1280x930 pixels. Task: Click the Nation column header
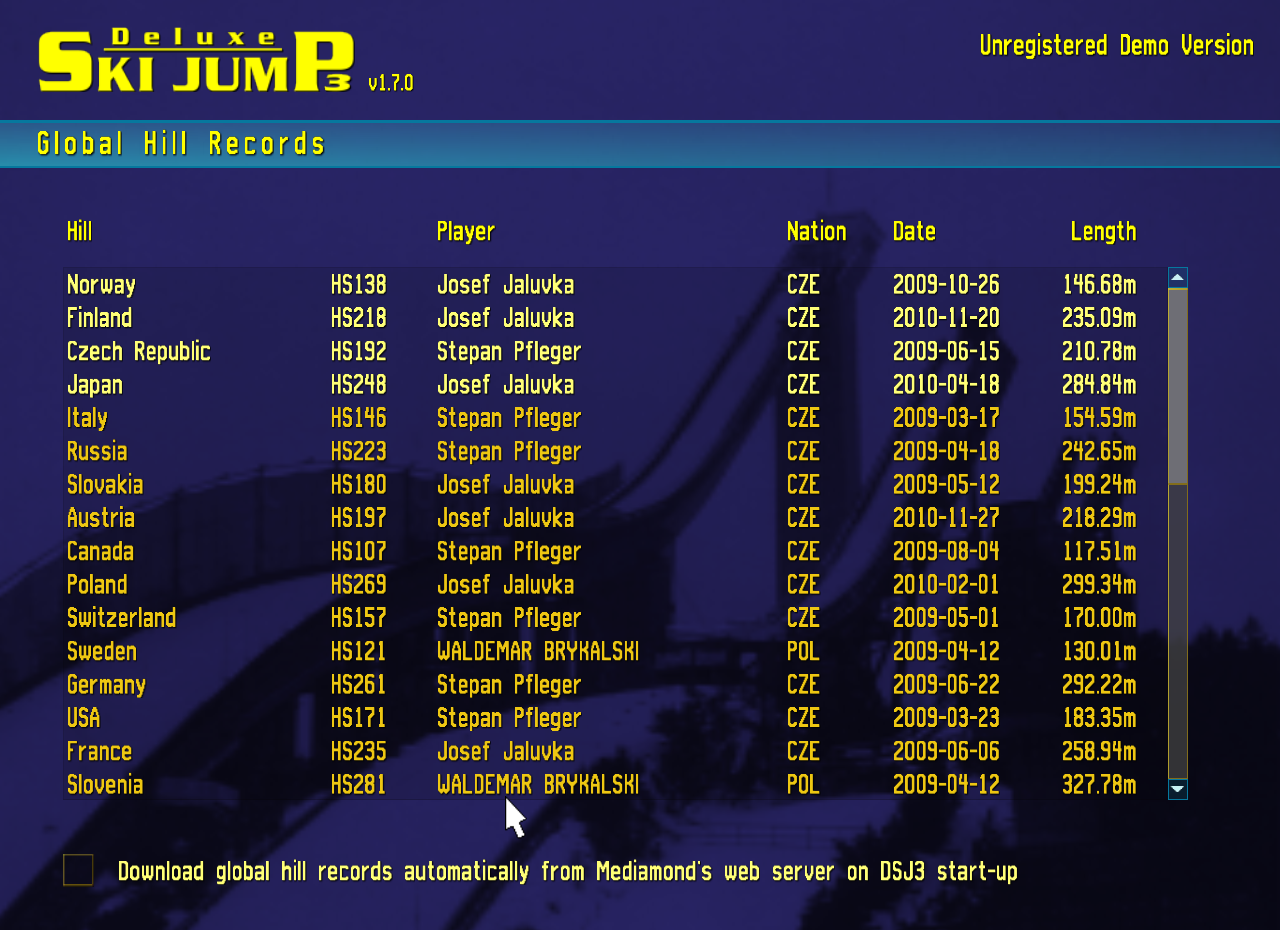(x=816, y=232)
